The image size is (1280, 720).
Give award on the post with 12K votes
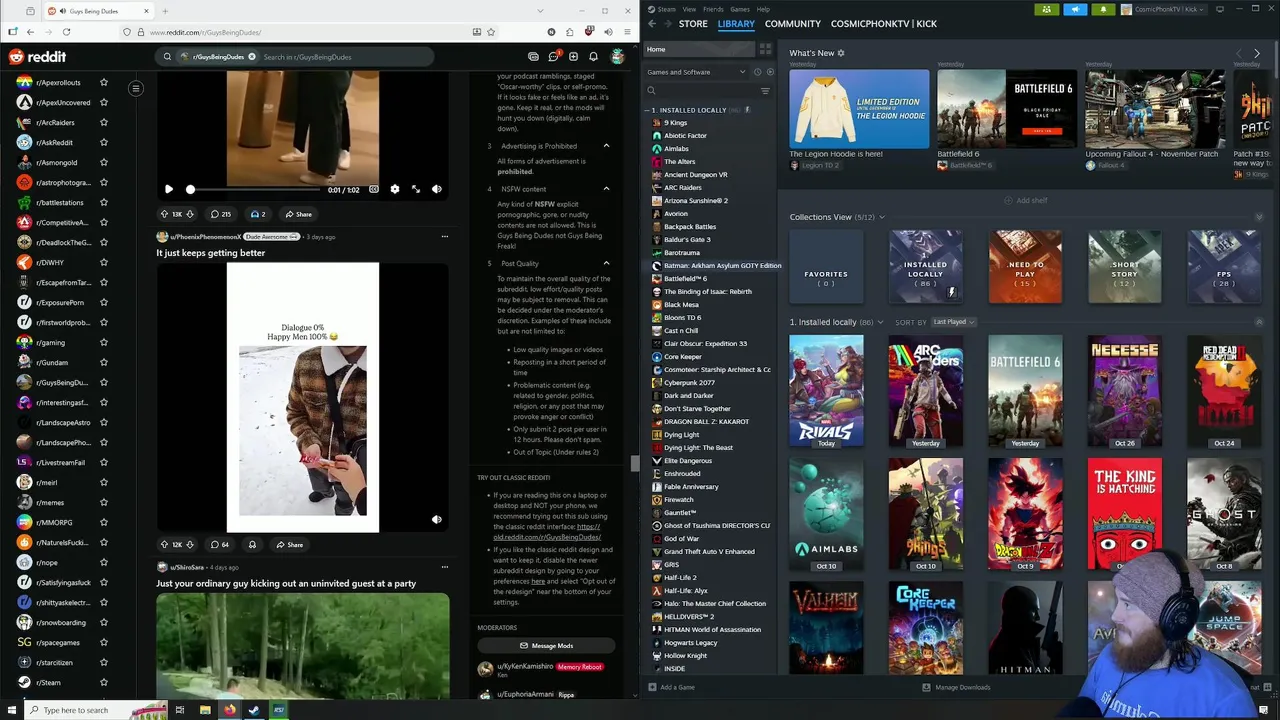(x=252, y=545)
